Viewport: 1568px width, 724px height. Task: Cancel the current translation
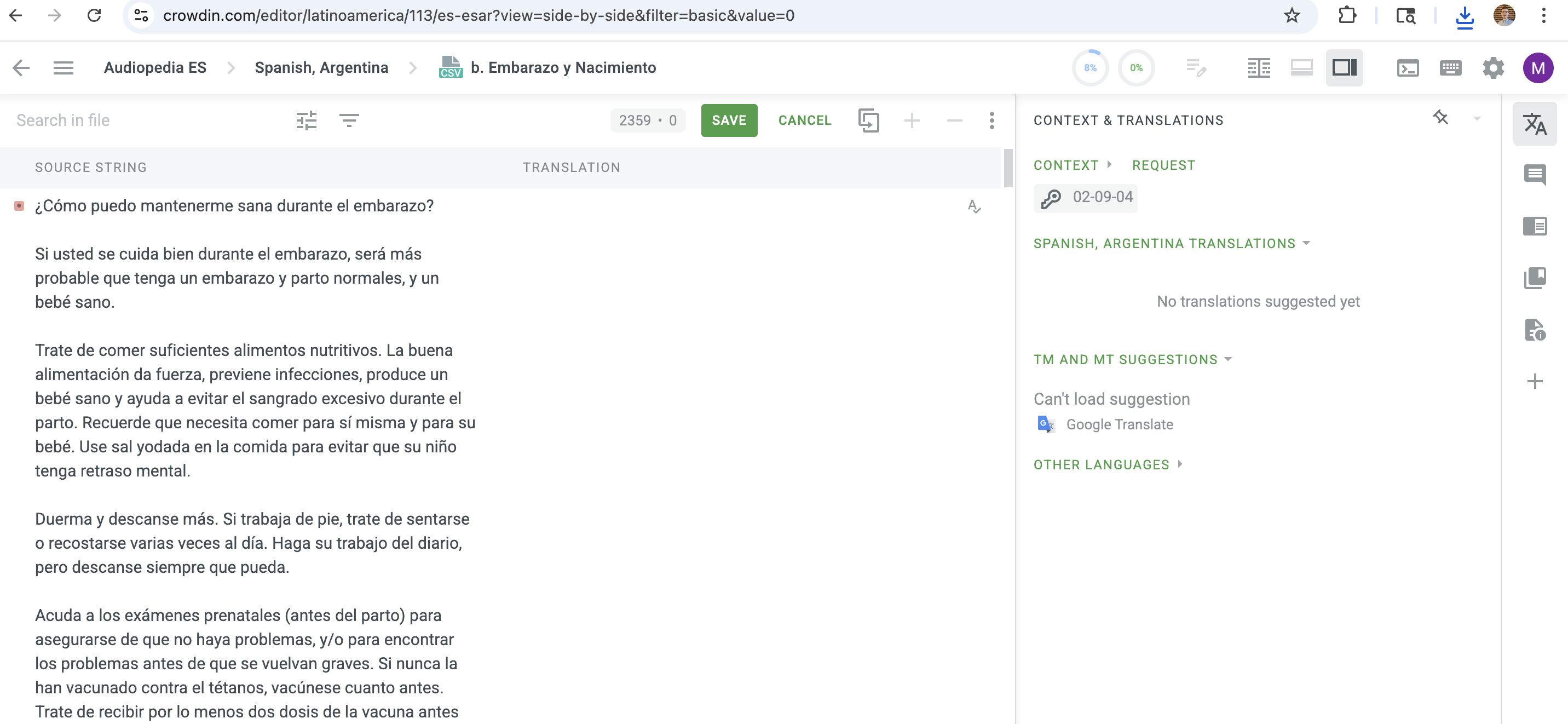tap(804, 120)
